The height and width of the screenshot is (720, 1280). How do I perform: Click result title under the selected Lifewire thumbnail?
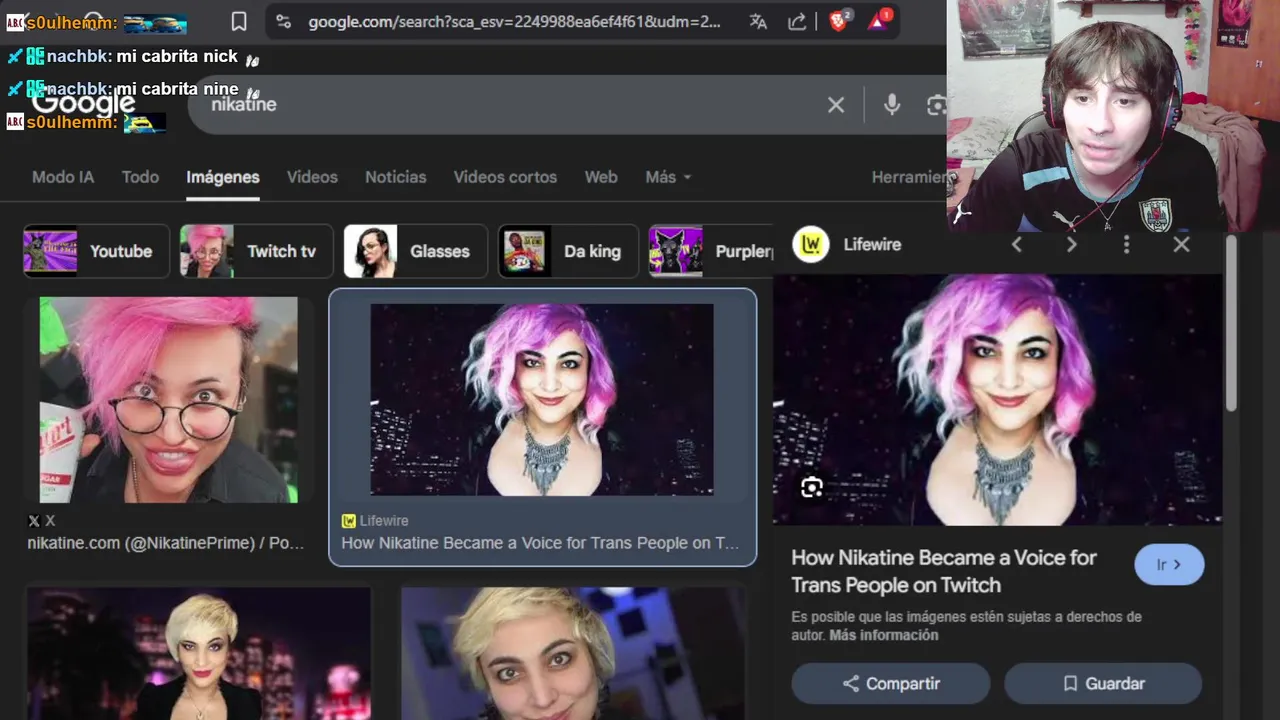(x=540, y=543)
